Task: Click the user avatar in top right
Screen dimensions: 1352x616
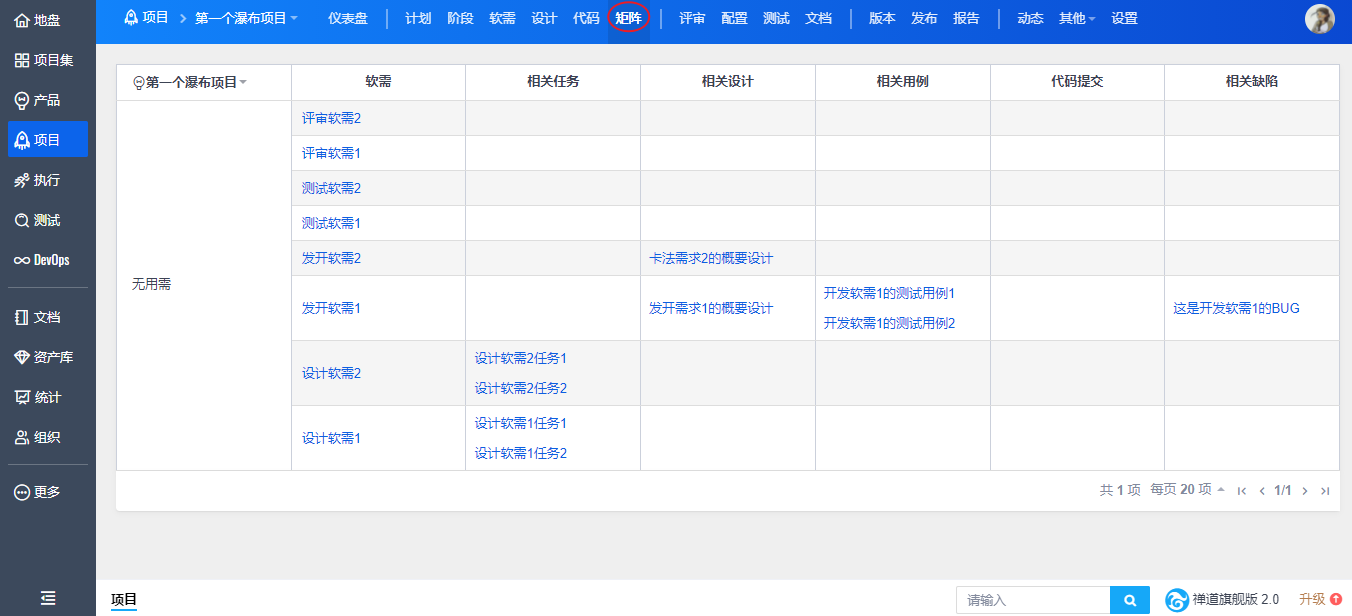Action: [x=1320, y=19]
